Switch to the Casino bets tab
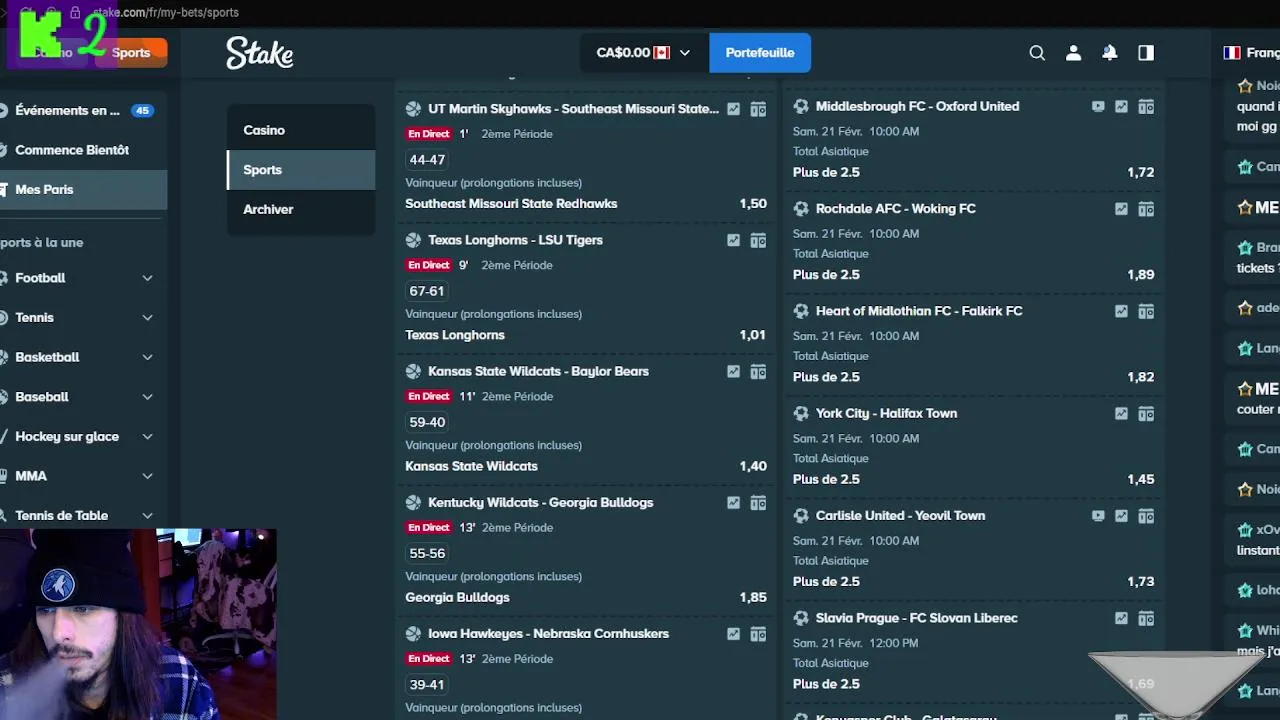The image size is (1280, 720). pyautogui.click(x=301, y=130)
